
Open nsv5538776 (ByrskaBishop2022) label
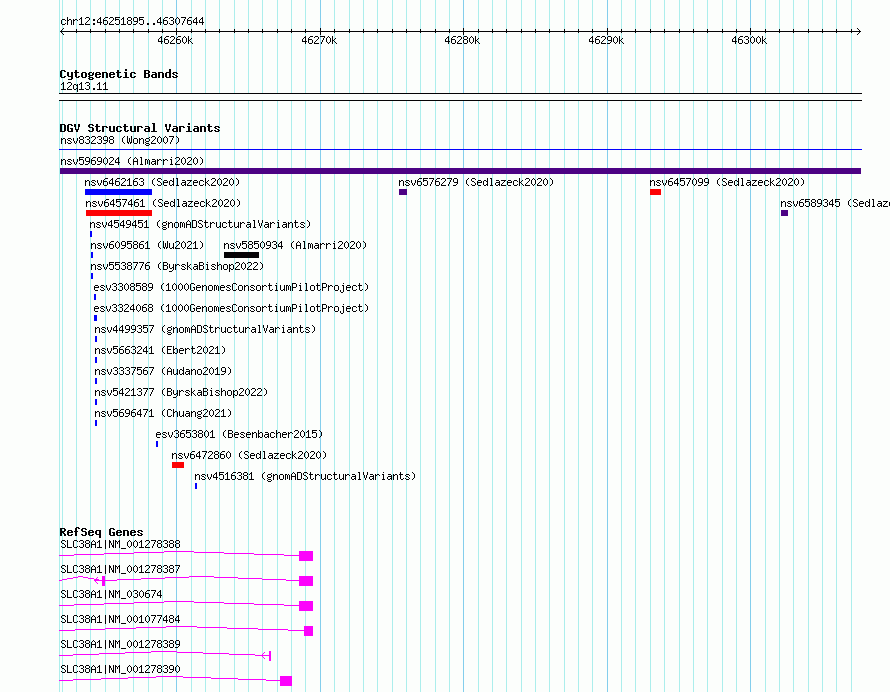tap(177, 266)
